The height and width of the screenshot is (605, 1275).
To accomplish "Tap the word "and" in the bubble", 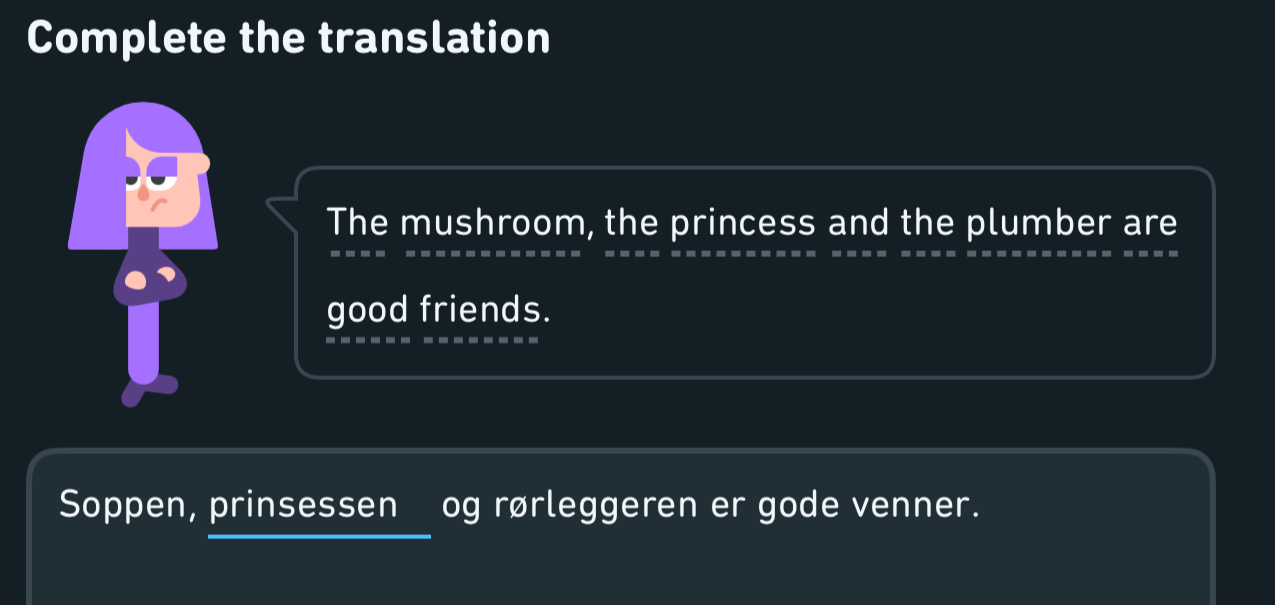I will point(858,222).
